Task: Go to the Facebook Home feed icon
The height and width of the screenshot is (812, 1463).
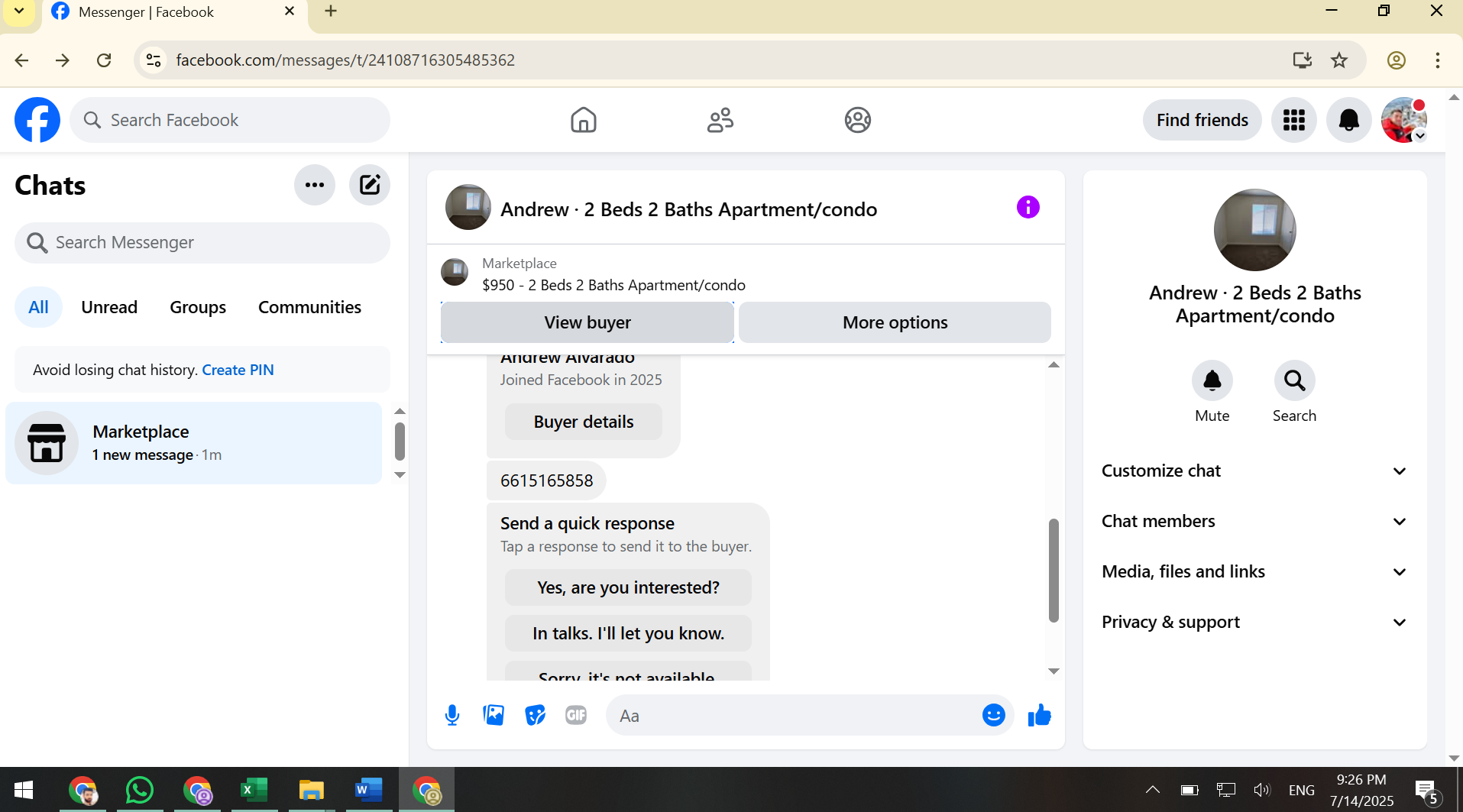Action: [x=583, y=120]
